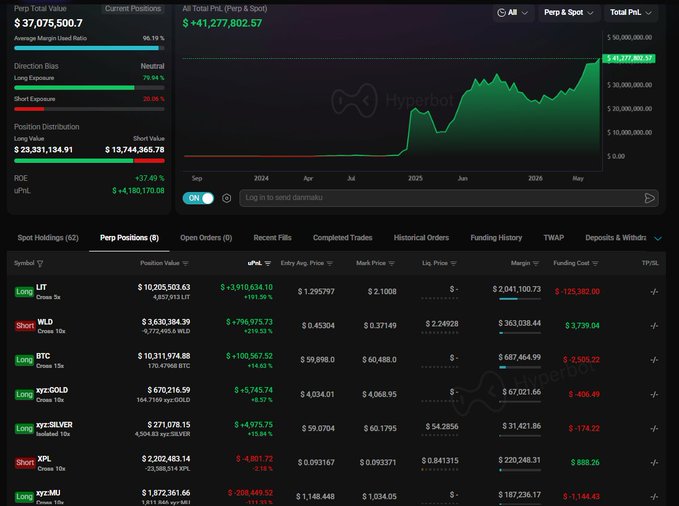Click Short Value $13,744,365.78
The height and width of the screenshot is (506, 679).
[x=135, y=149]
